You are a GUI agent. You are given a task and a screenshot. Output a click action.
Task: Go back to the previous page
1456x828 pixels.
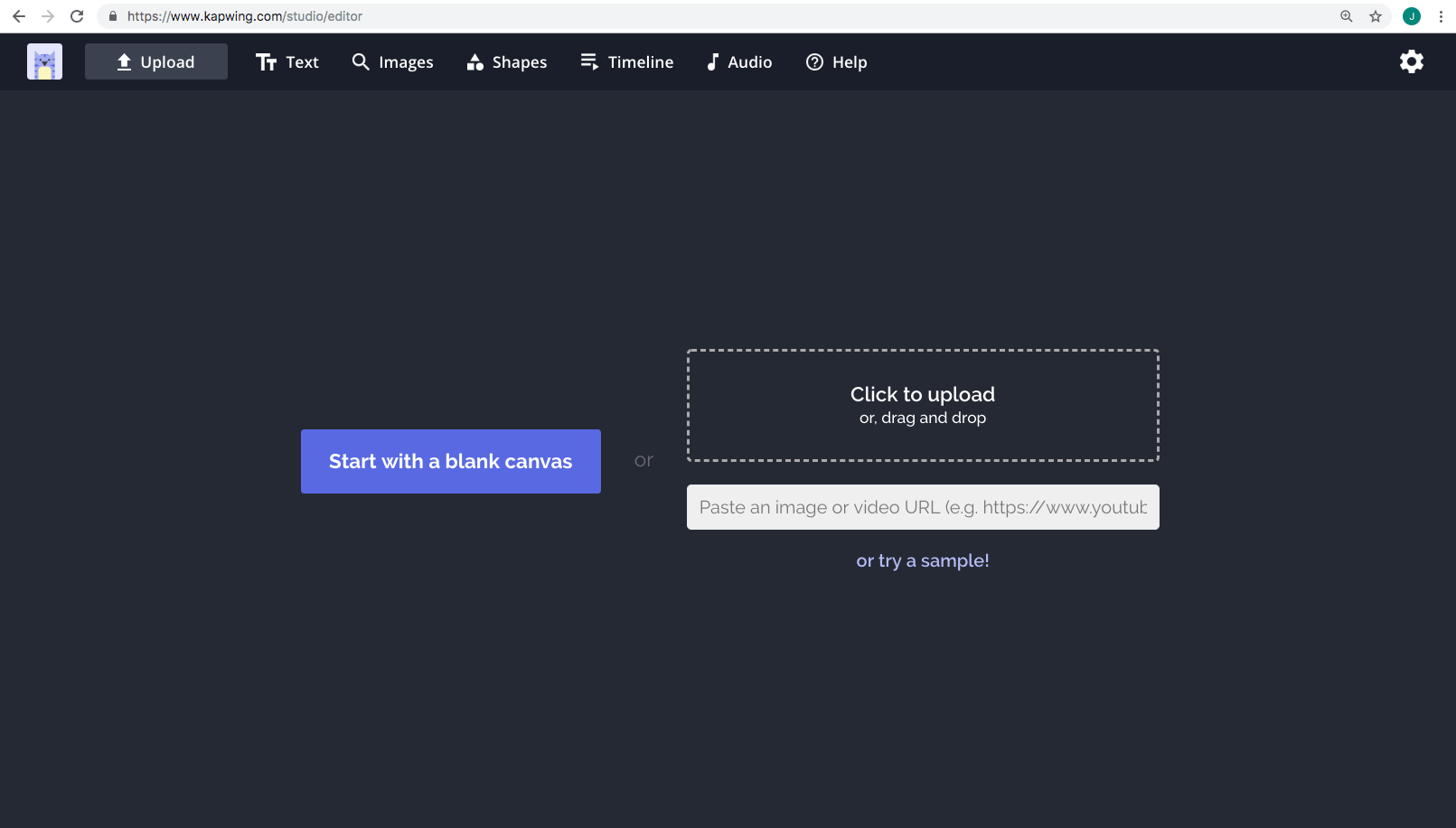(x=19, y=16)
